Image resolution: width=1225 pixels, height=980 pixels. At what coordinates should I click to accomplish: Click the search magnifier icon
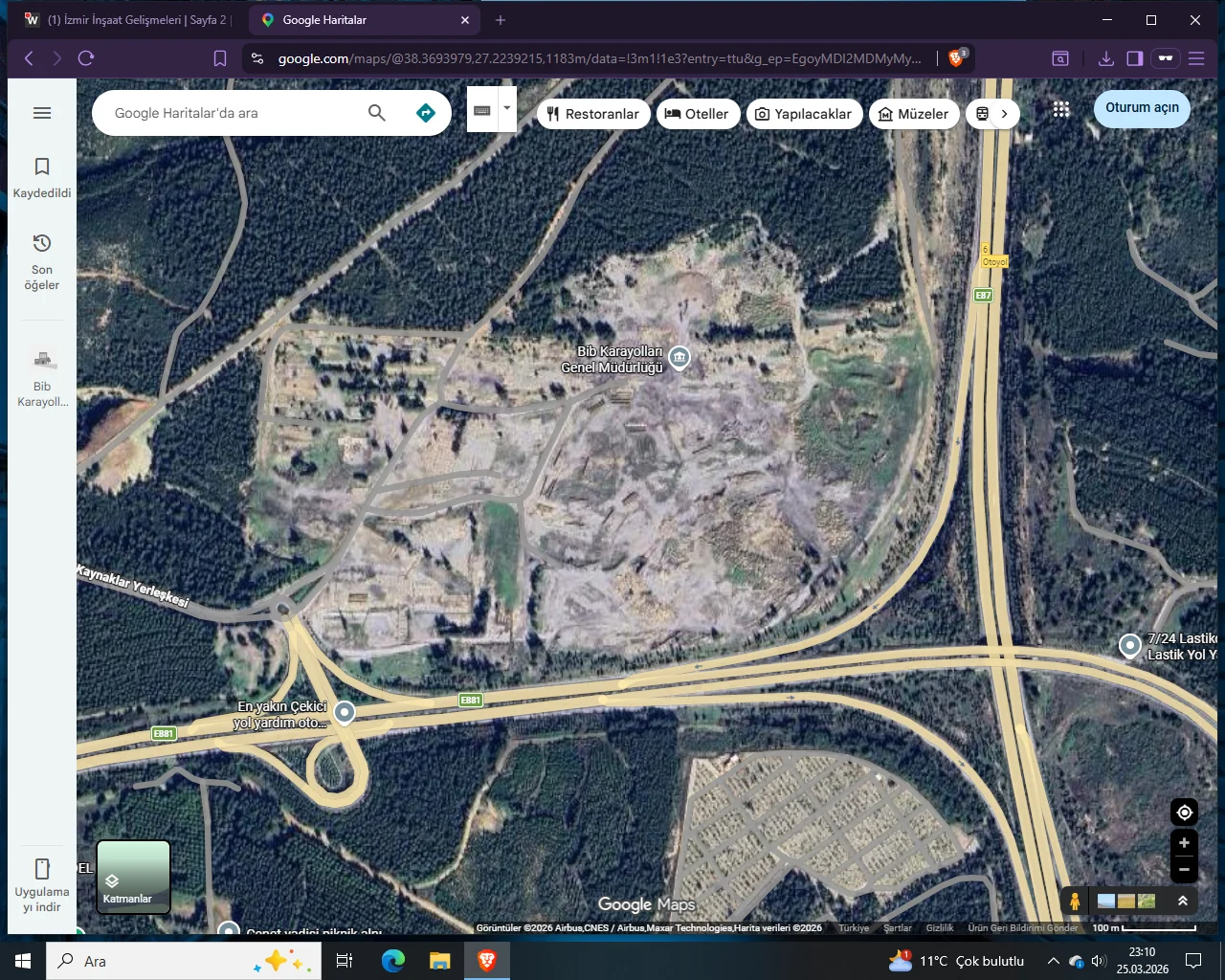coord(377,113)
